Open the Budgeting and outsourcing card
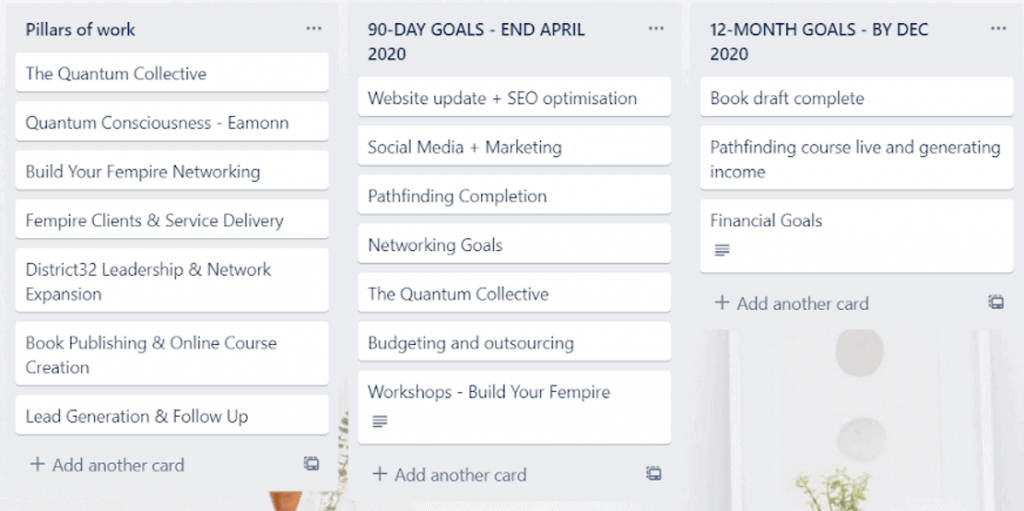The width and height of the screenshot is (1024, 511). click(514, 342)
